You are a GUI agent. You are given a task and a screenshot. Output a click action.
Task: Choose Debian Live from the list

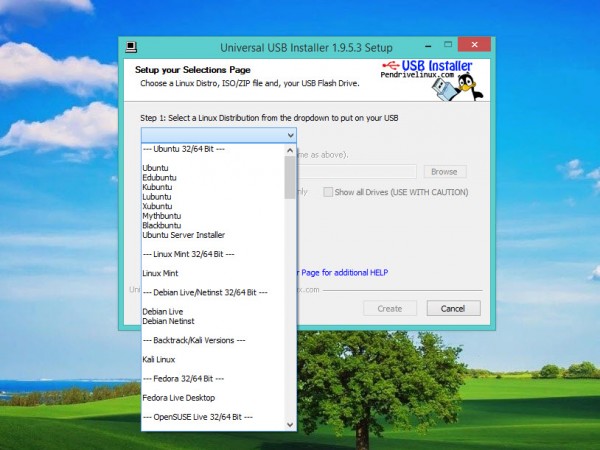click(x=163, y=311)
